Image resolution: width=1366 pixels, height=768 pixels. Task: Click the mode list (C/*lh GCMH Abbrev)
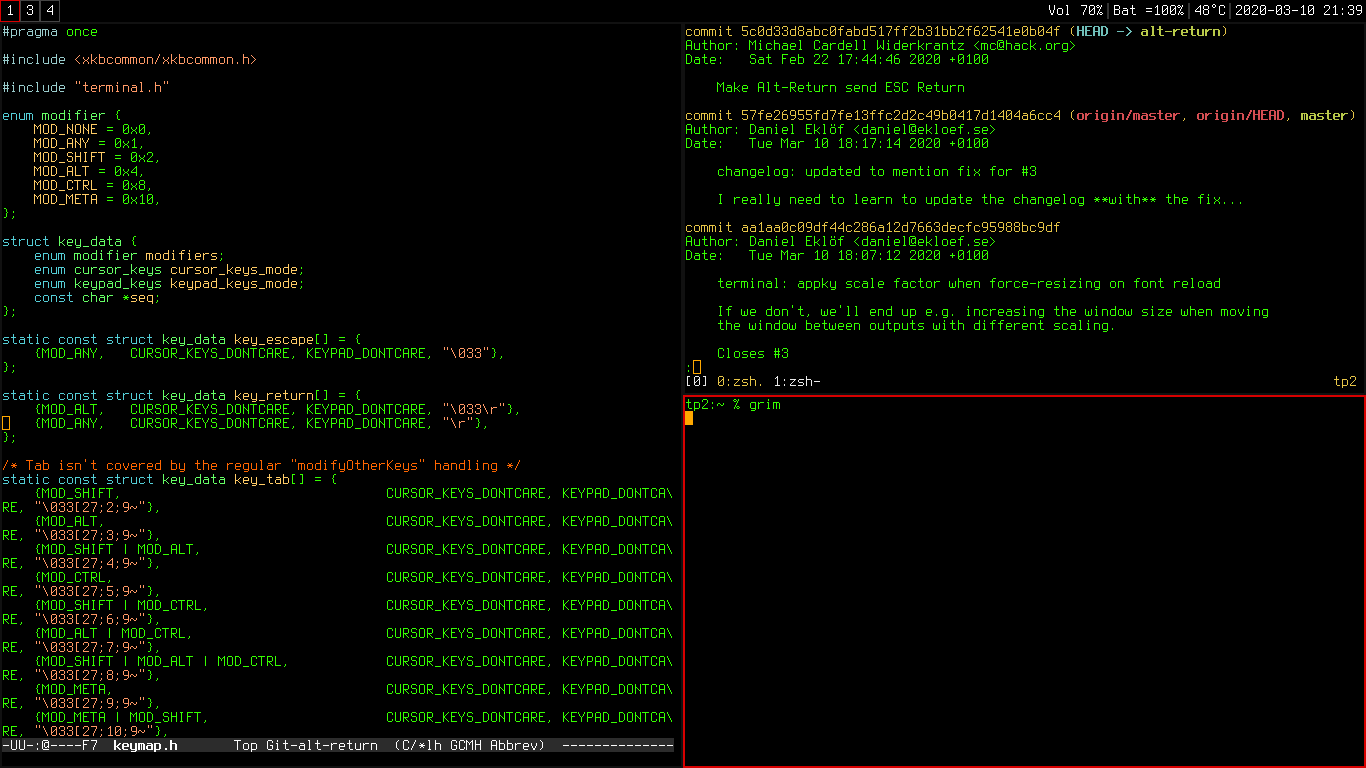coord(469,745)
